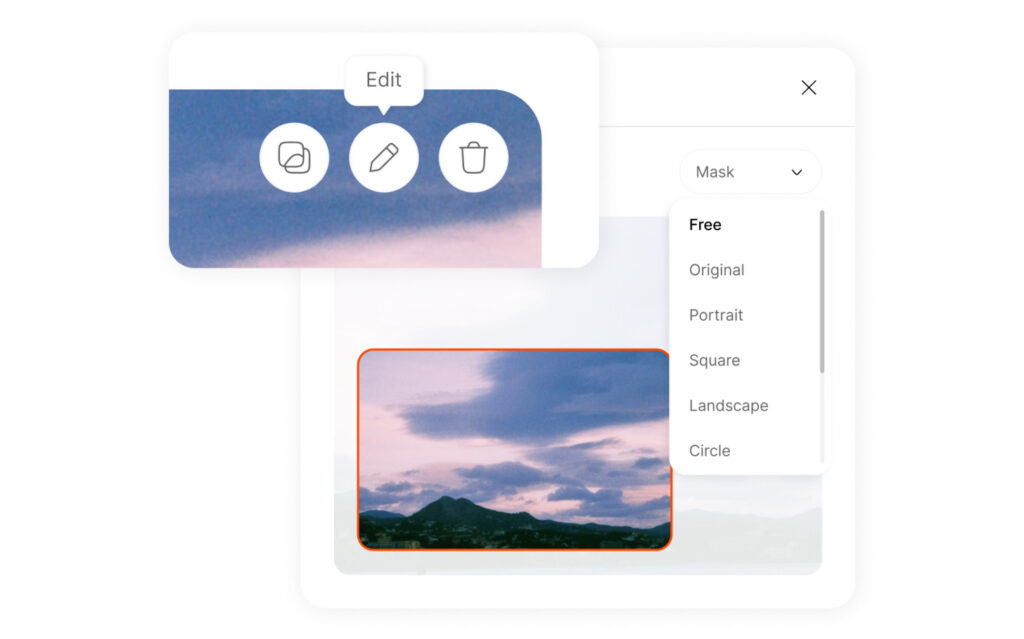1024x639 pixels.
Task: Select the "Landscape" mask option
Action: click(x=728, y=405)
